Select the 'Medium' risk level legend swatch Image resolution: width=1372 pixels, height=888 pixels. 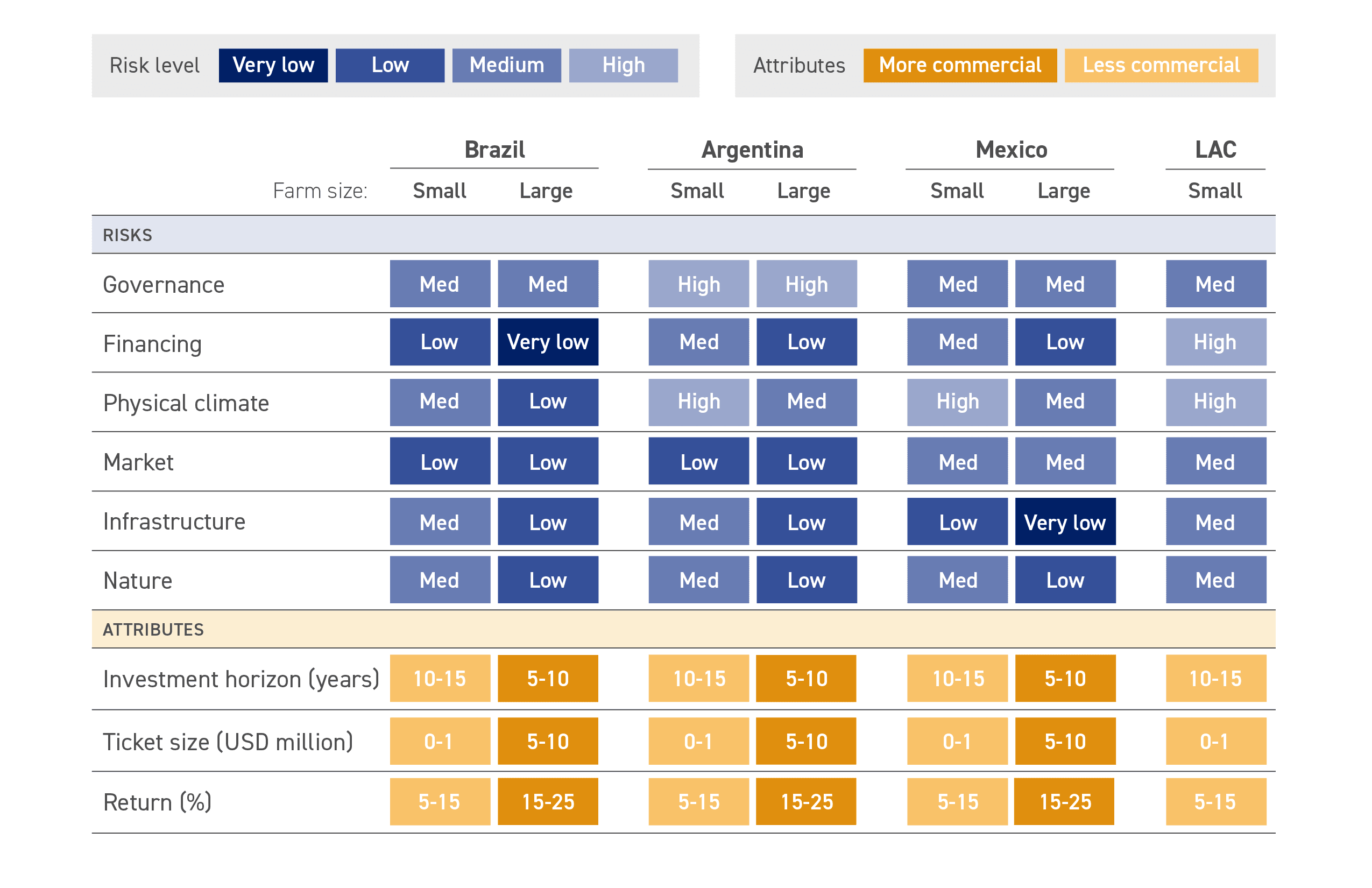pos(506,65)
